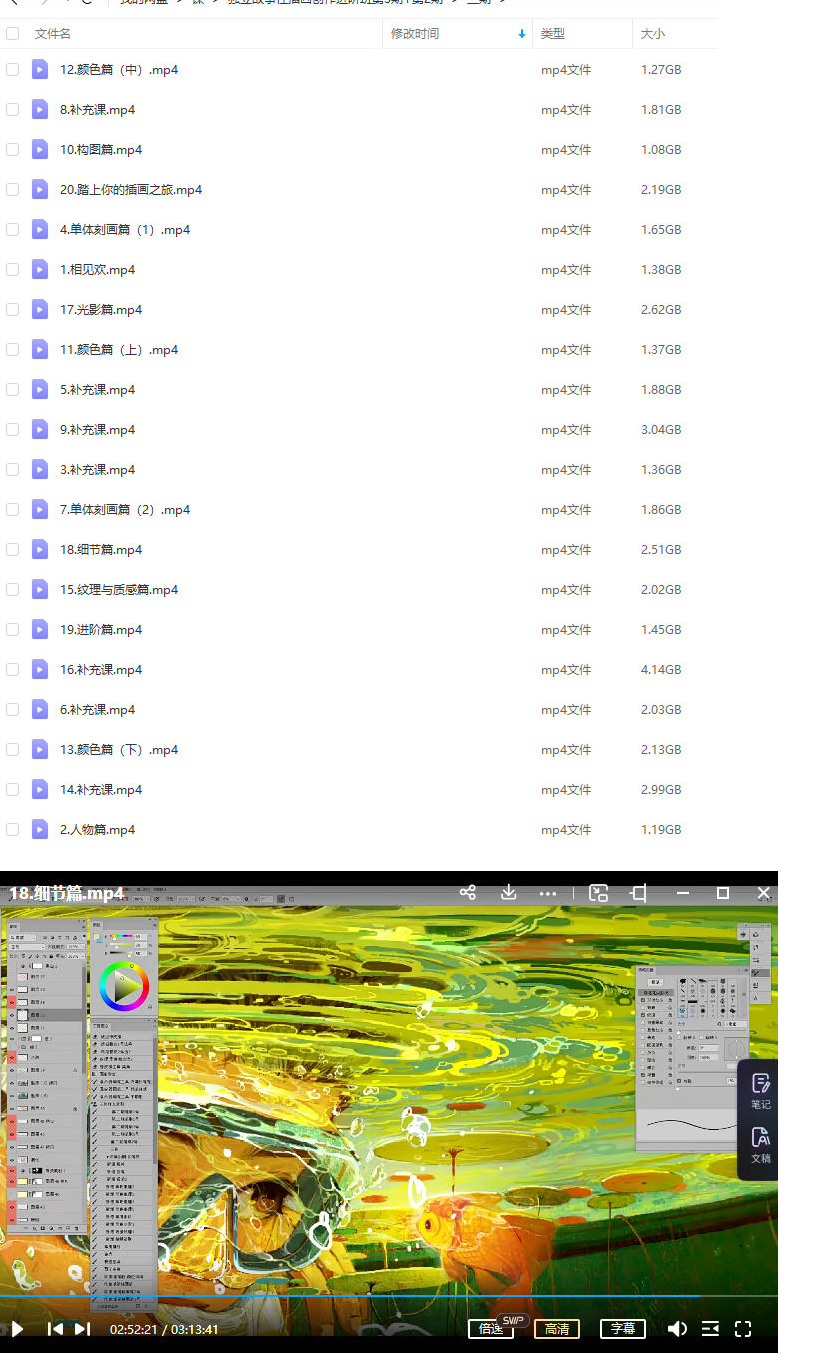Image resolution: width=839 pixels, height=1360 pixels.
Task: Check the box beside 4.单体刻画篇（1）.mp4
Action: pyautogui.click(x=12, y=230)
